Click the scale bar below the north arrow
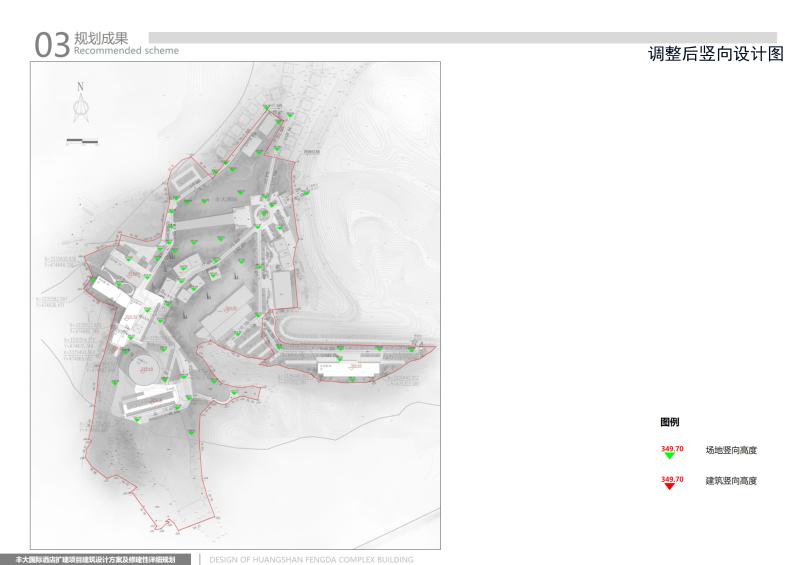 [x=82, y=142]
